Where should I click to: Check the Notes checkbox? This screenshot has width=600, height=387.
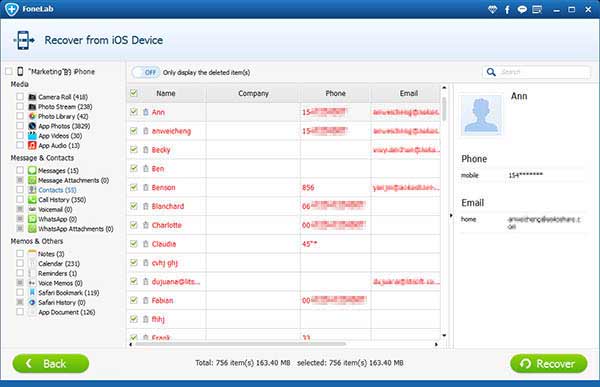[x=20, y=253]
